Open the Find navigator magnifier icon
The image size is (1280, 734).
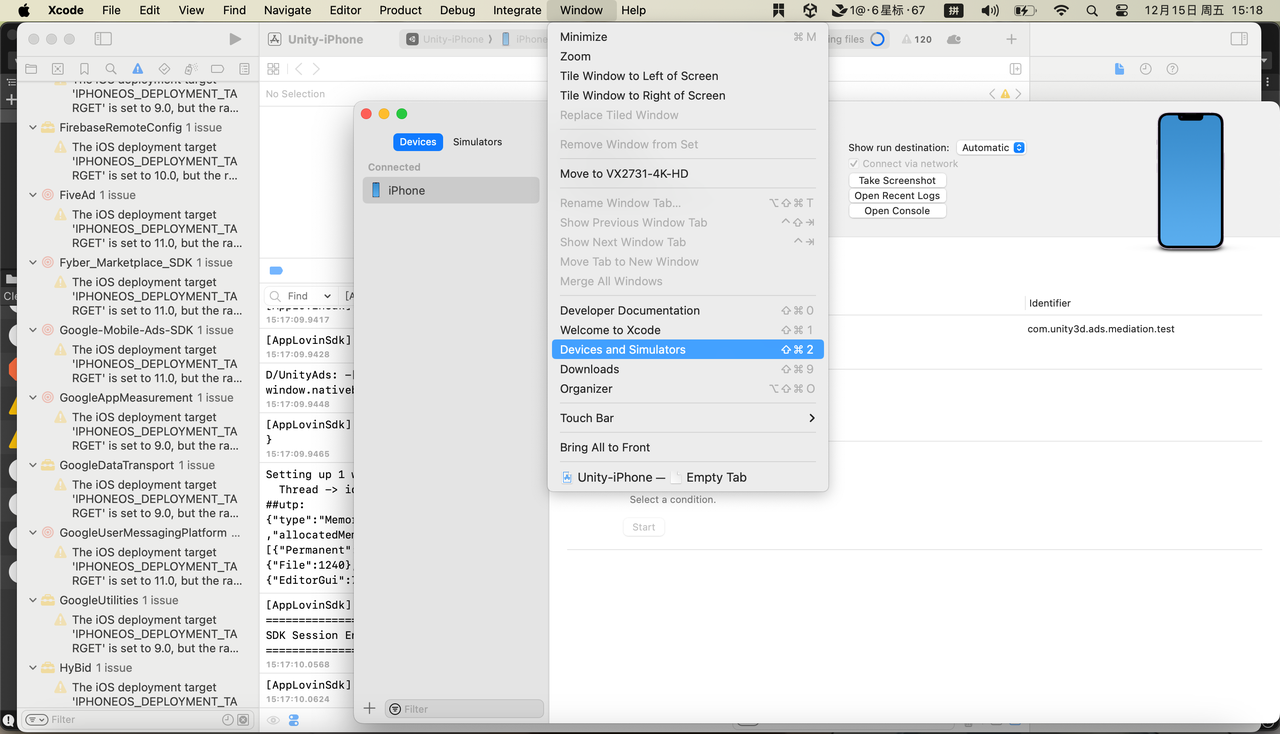(111, 69)
